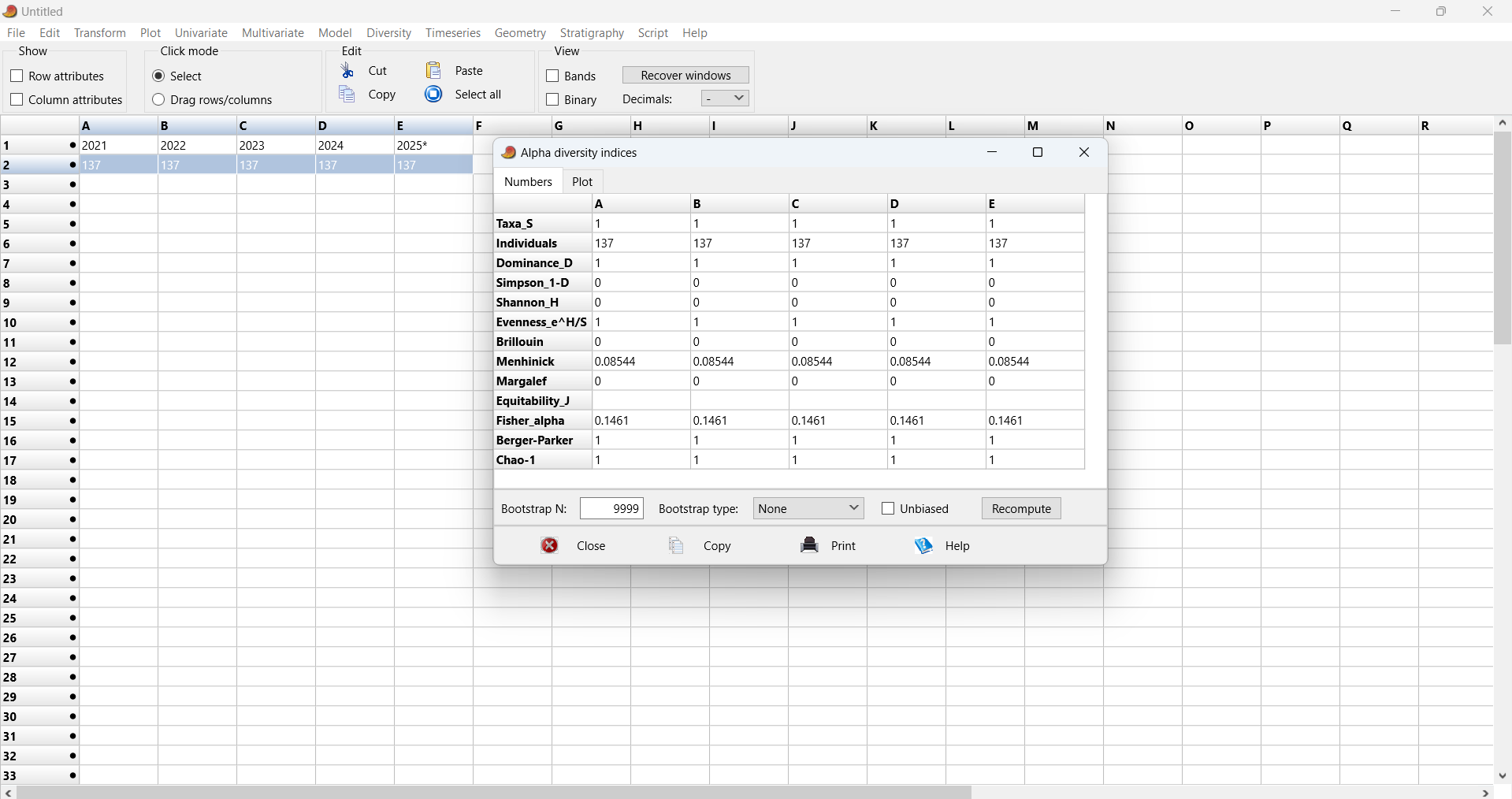Open the Stratigraphy menu

(x=592, y=33)
